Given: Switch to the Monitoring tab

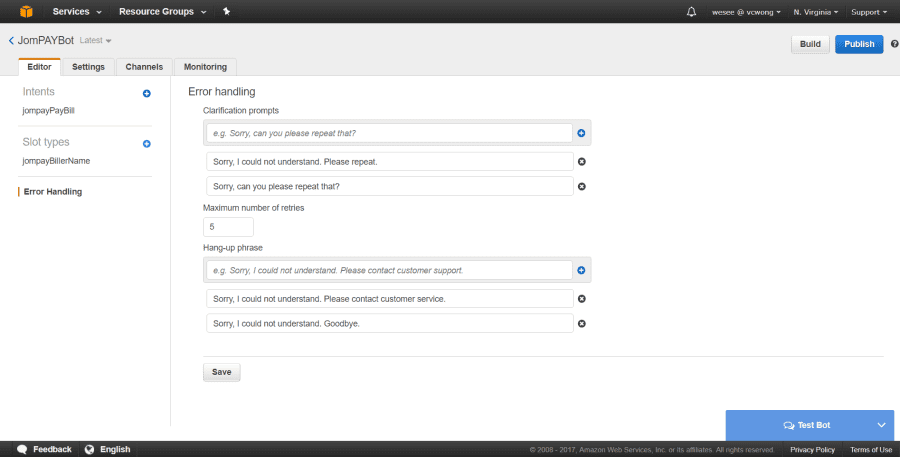Looking at the screenshot, I should click(x=205, y=67).
